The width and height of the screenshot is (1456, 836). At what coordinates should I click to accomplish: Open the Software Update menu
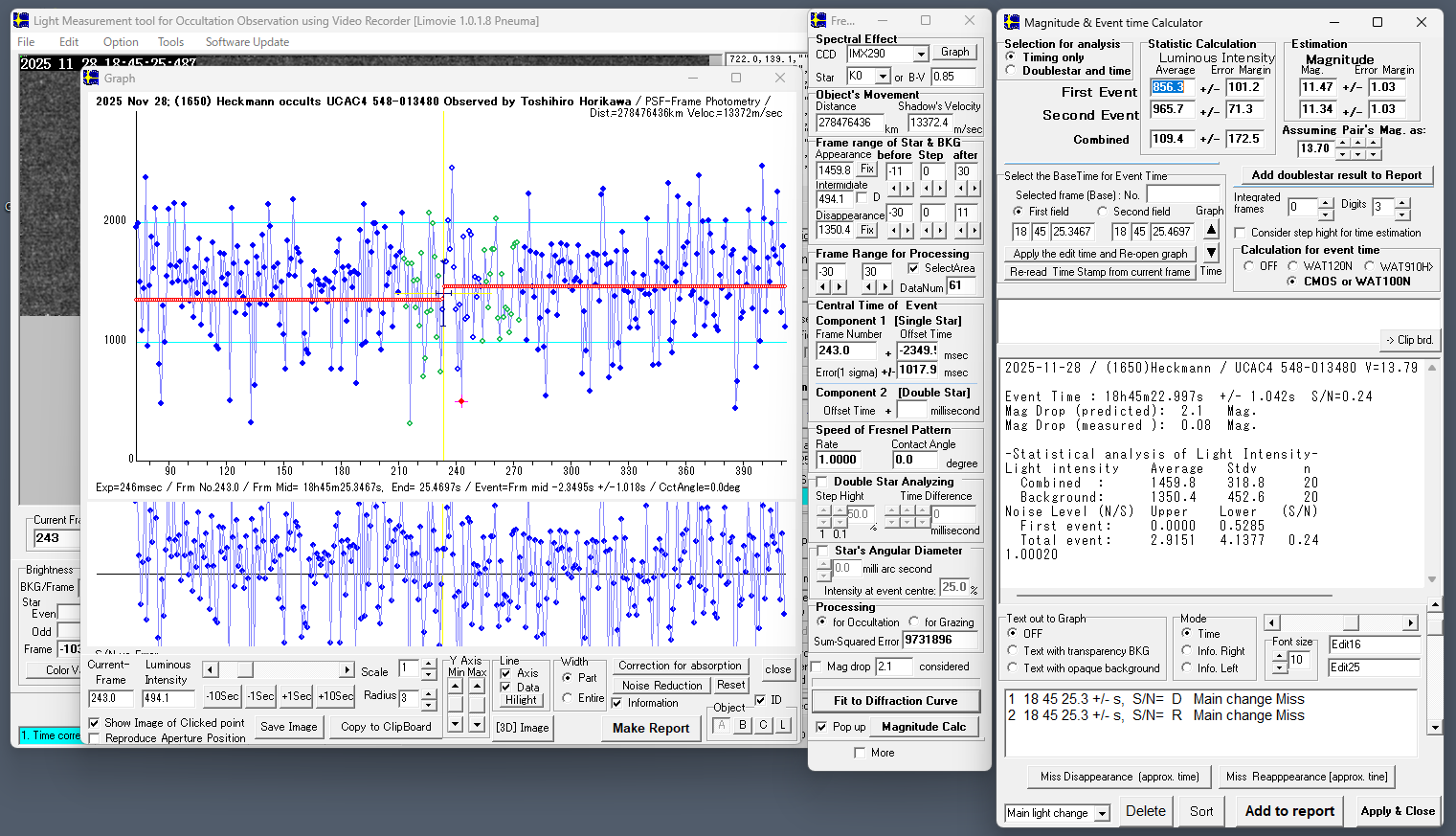click(x=247, y=42)
